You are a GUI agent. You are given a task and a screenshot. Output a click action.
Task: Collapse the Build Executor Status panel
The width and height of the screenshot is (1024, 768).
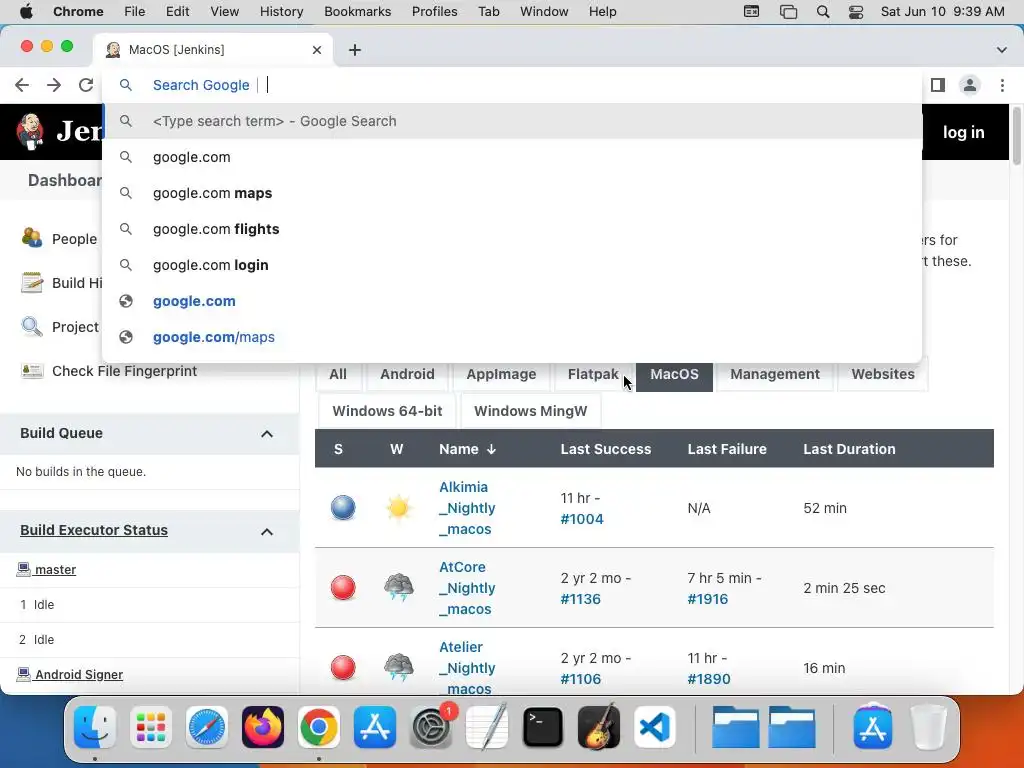pyautogui.click(x=266, y=532)
